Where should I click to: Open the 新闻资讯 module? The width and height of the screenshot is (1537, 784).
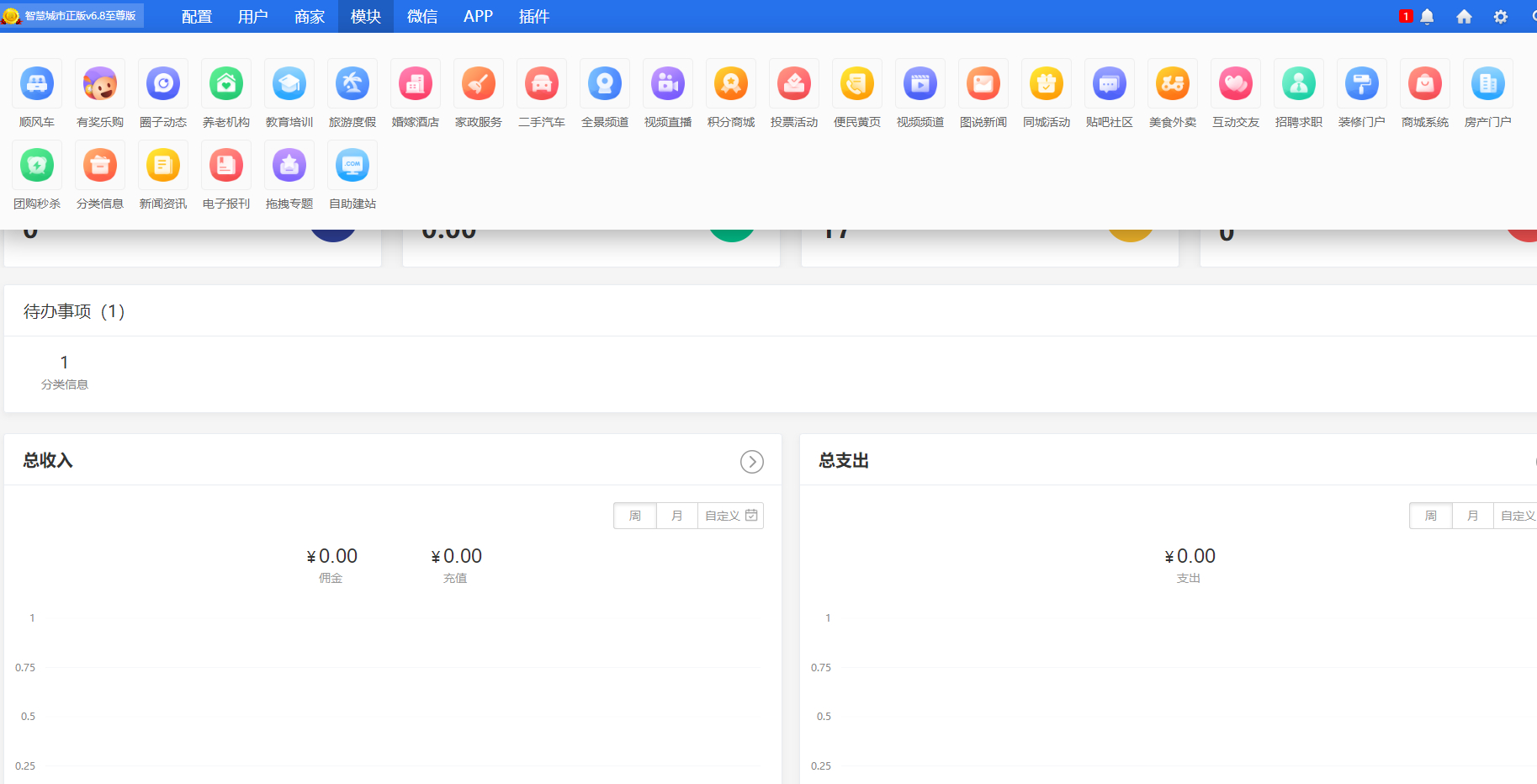point(163,176)
